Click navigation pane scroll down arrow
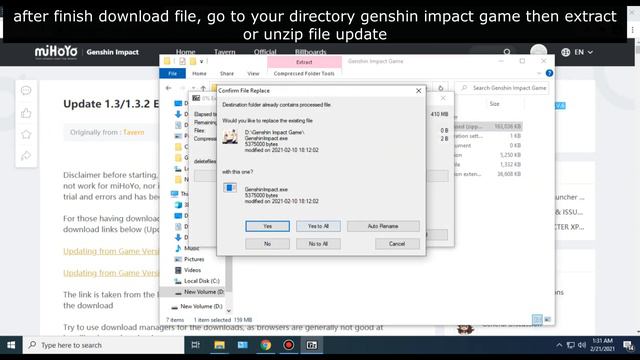The height and width of the screenshot is (360, 640). click(229, 311)
